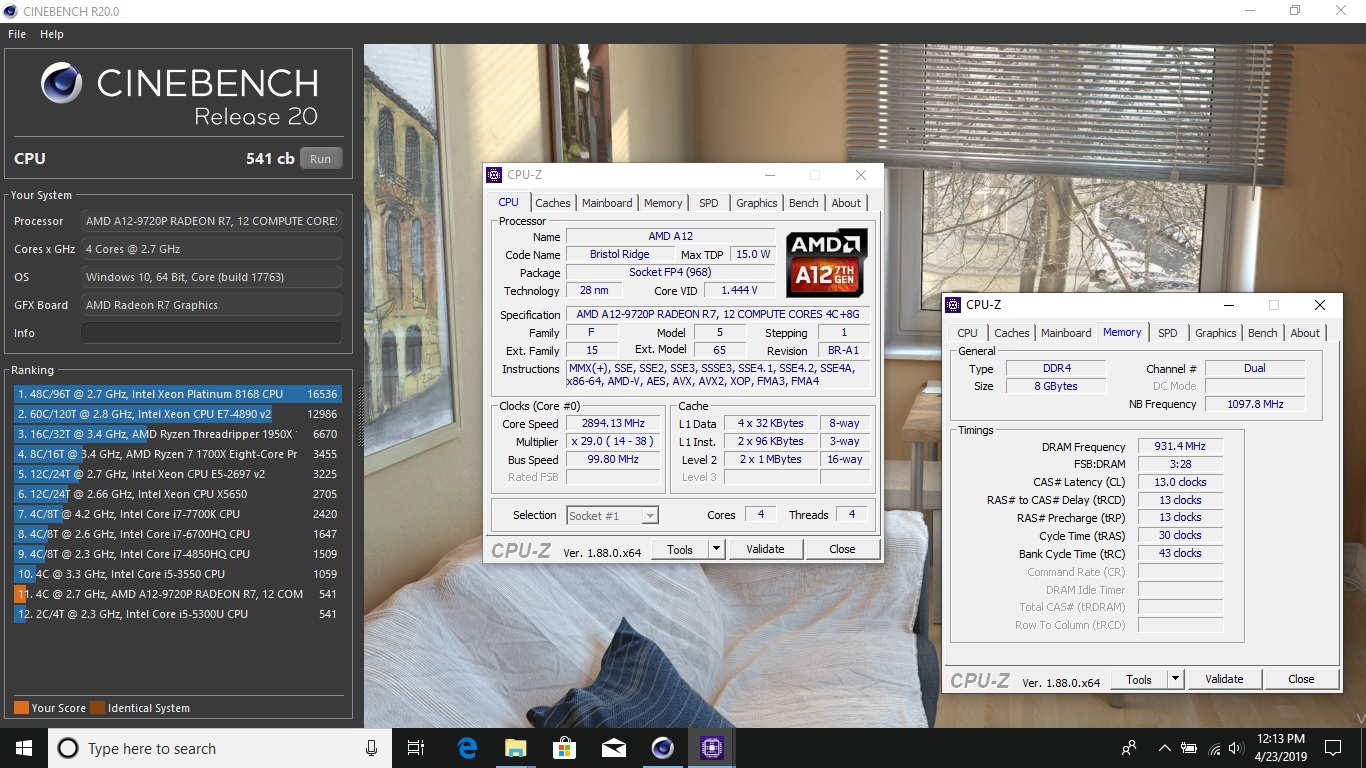Open the Socket #1 selection dropdown
The width and height of the screenshot is (1366, 768).
[x=613, y=516]
